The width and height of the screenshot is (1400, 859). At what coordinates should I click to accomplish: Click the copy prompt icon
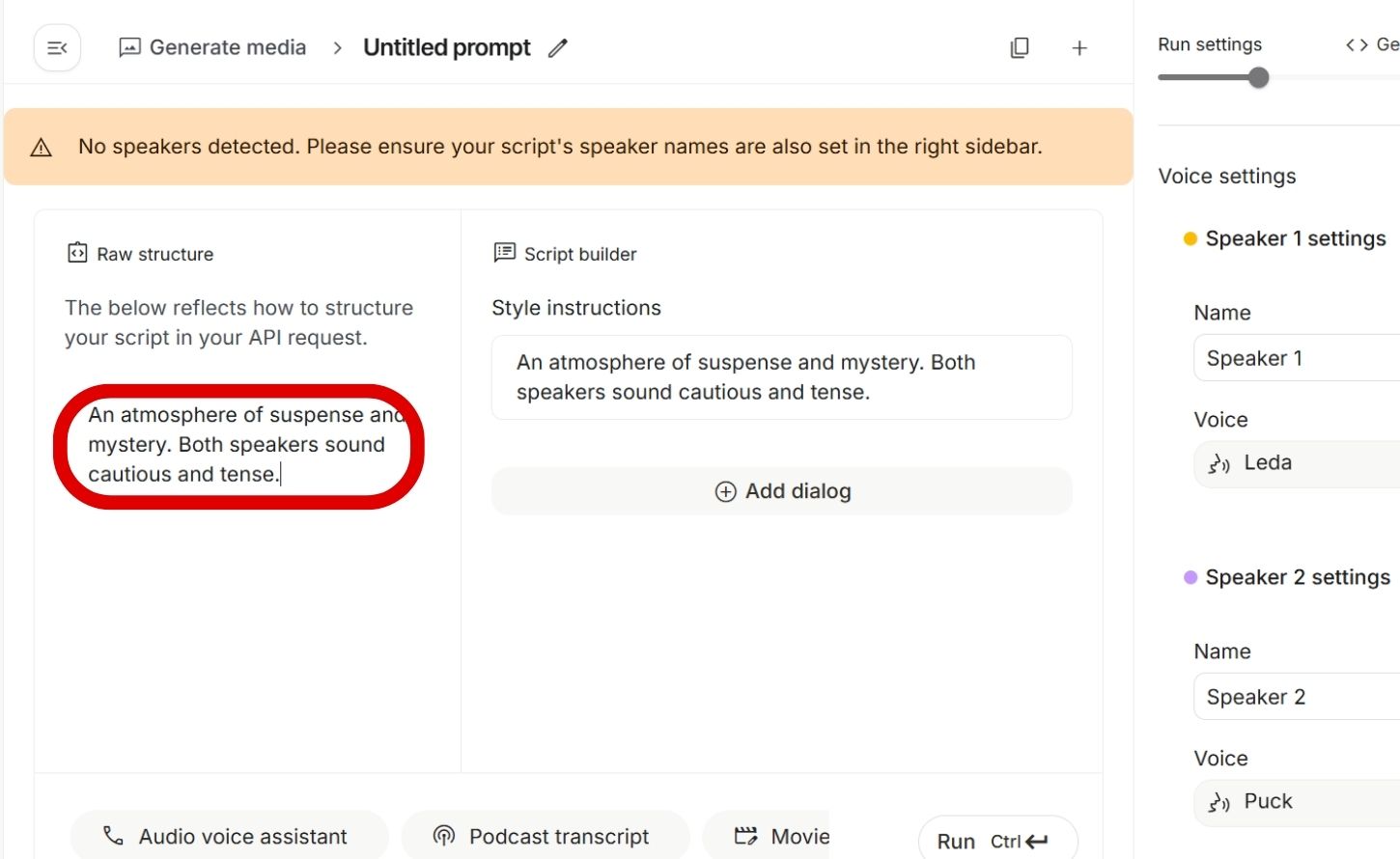point(1020,48)
